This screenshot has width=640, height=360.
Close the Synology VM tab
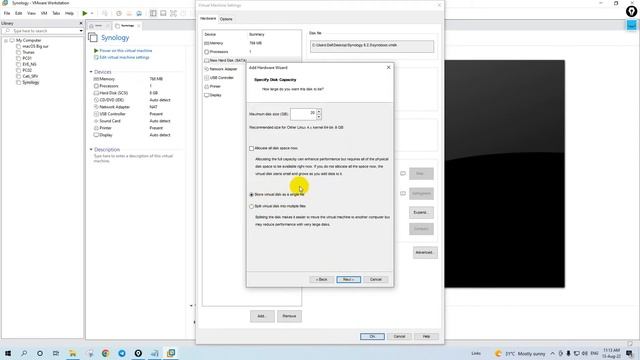click(139, 26)
